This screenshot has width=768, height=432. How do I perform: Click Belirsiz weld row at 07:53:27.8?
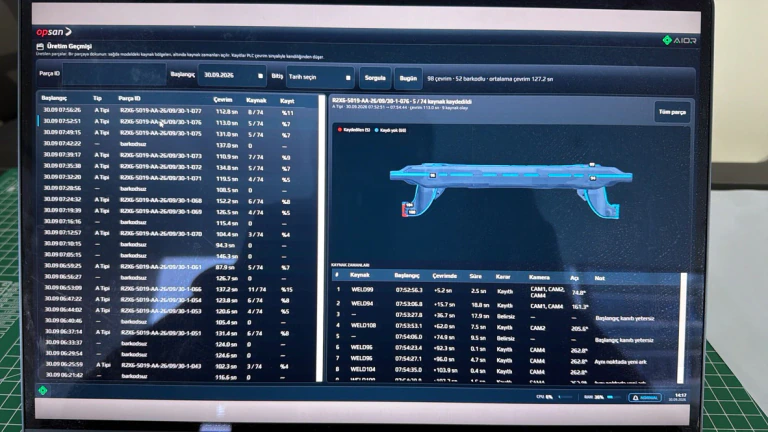pos(504,316)
